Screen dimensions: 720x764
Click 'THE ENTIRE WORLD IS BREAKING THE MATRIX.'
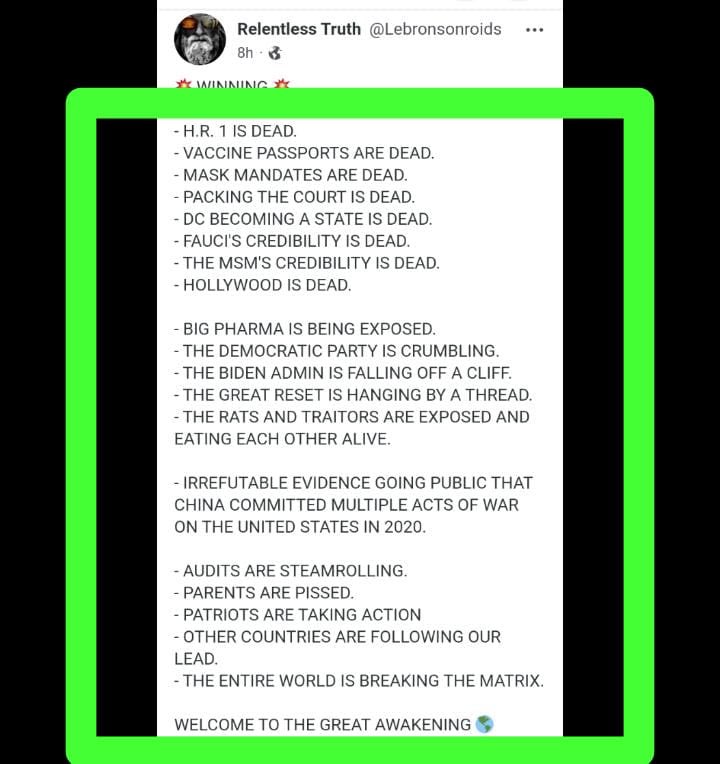coord(359,681)
